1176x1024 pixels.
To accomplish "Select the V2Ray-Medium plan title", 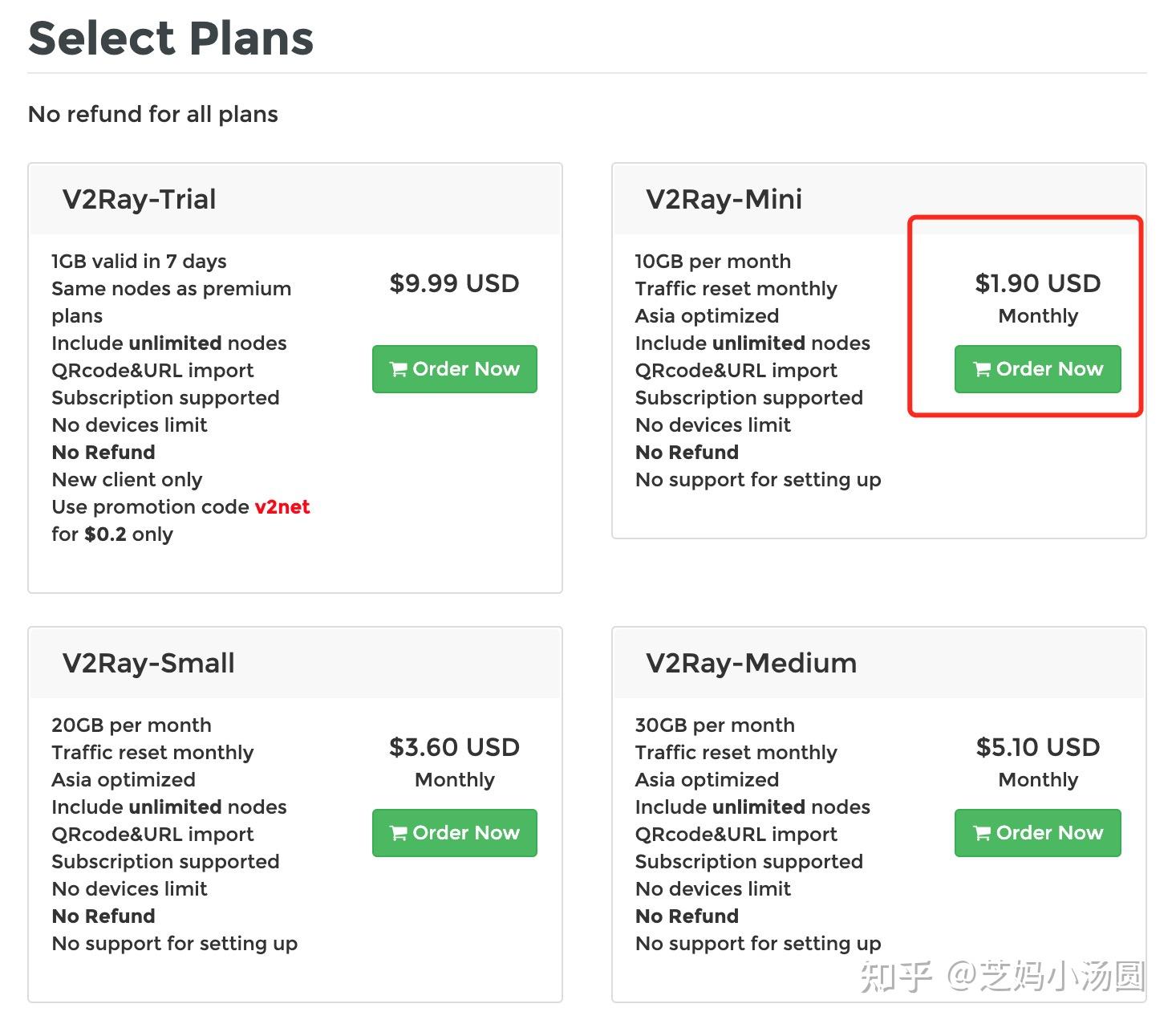I will click(x=751, y=663).
